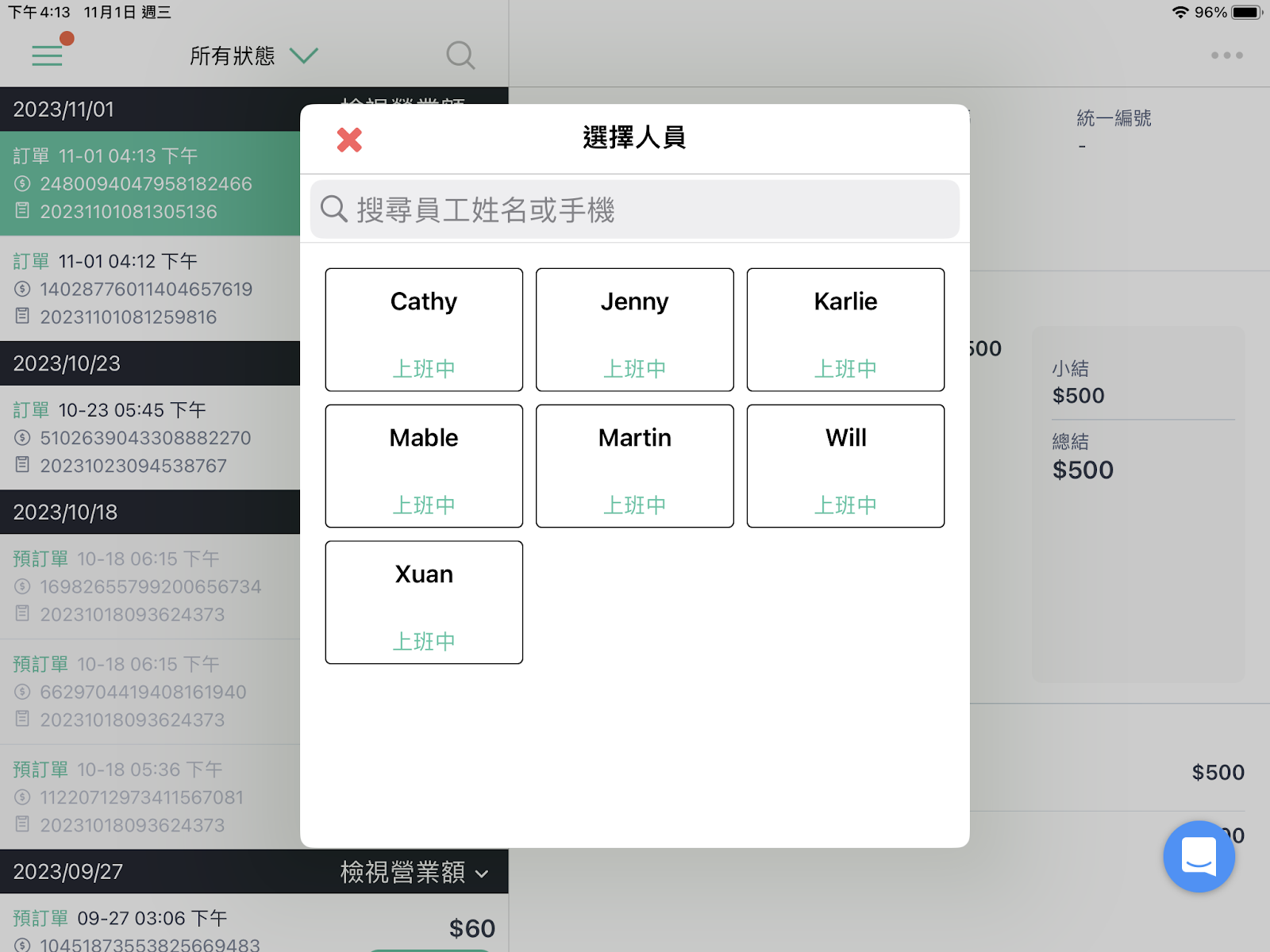Screen dimensions: 1270x952
Task: Click the Wi-Fi status icon
Action: click(1180, 12)
